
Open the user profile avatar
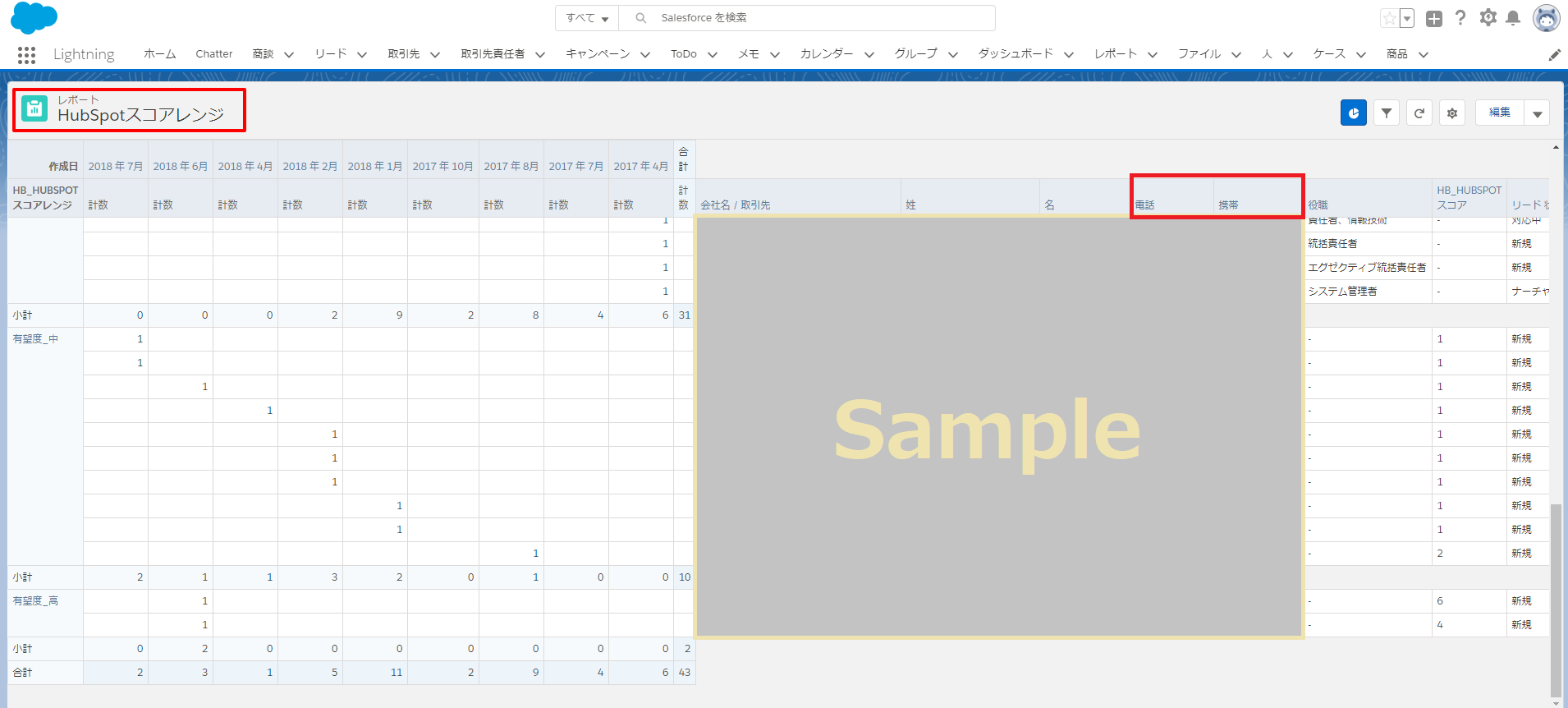click(1546, 18)
